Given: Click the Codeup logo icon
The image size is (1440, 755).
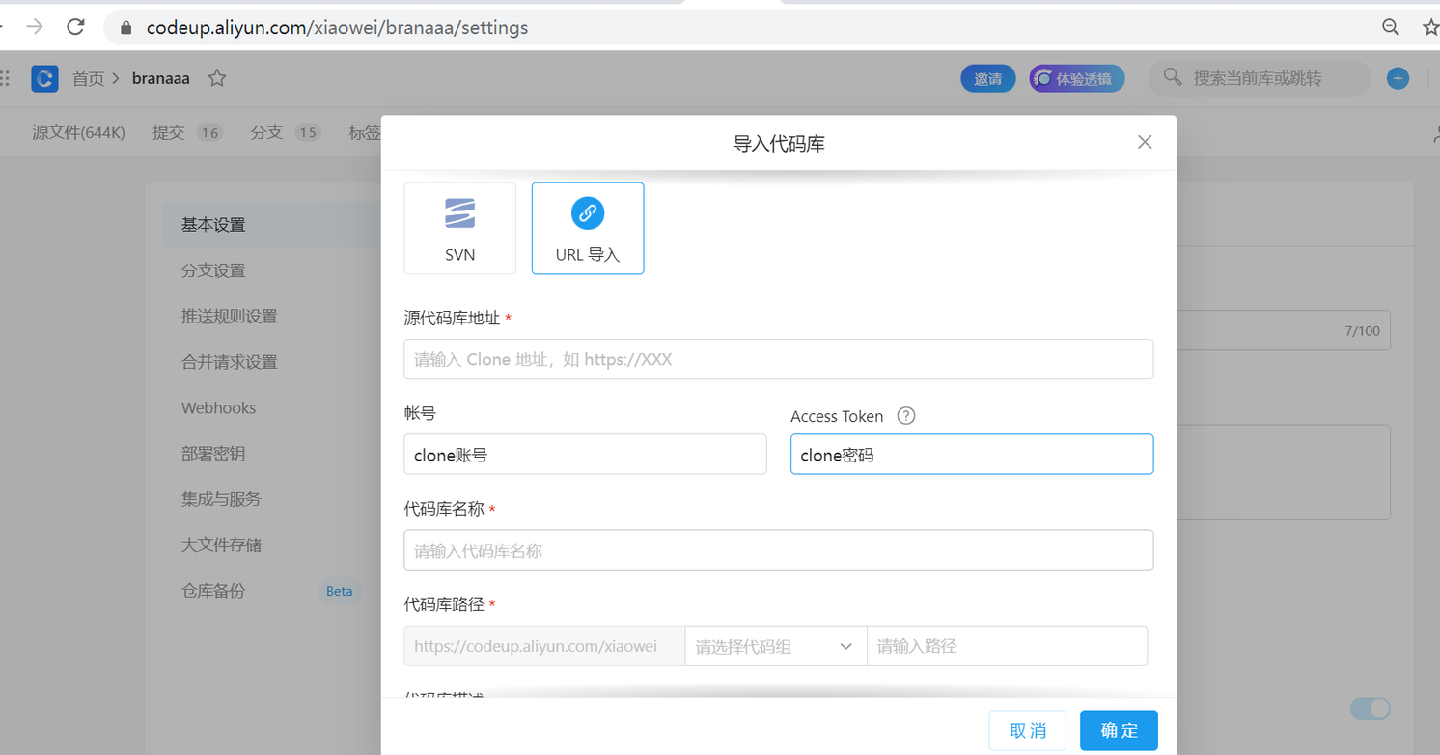Looking at the screenshot, I should pyautogui.click(x=45, y=78).
